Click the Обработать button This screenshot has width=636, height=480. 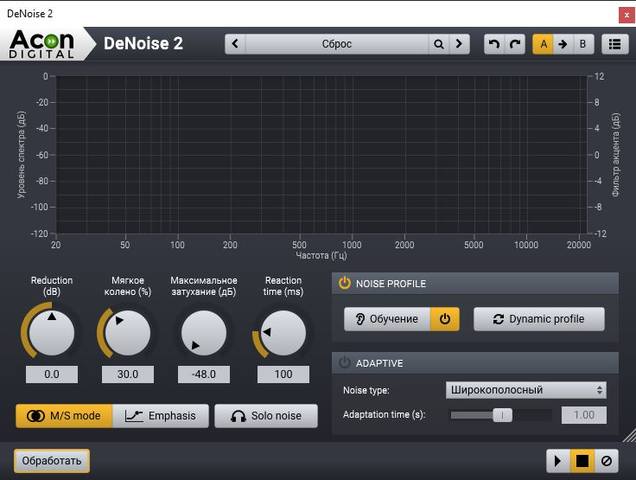click(52, 461)
